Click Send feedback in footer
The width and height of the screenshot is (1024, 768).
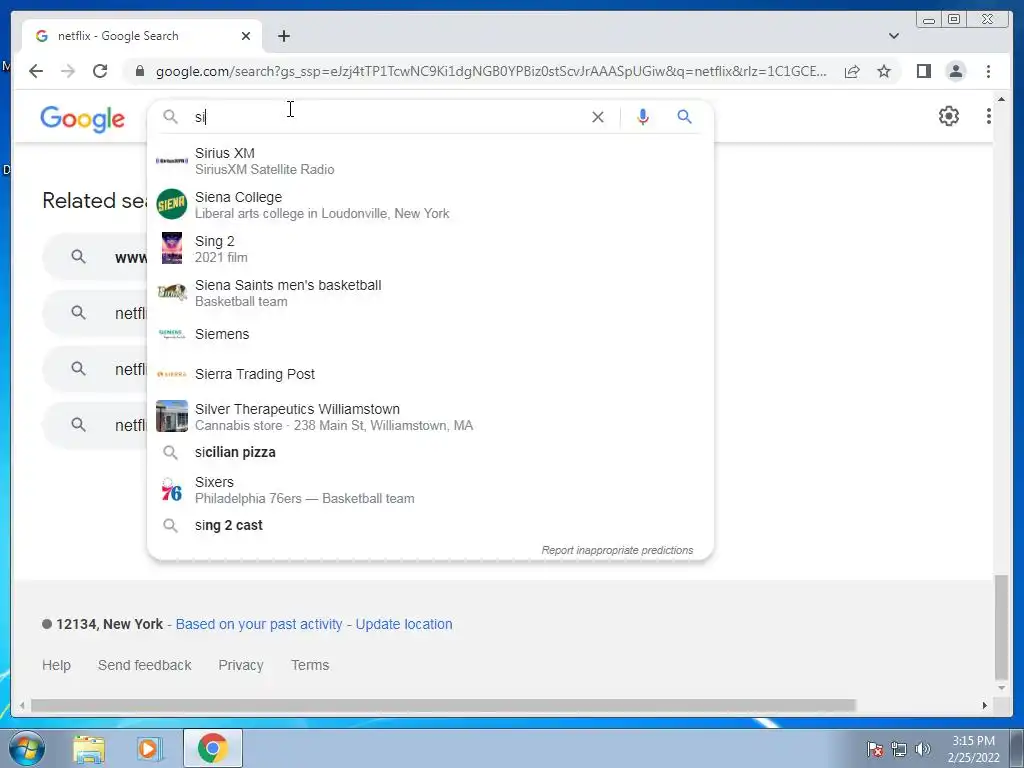144,665
